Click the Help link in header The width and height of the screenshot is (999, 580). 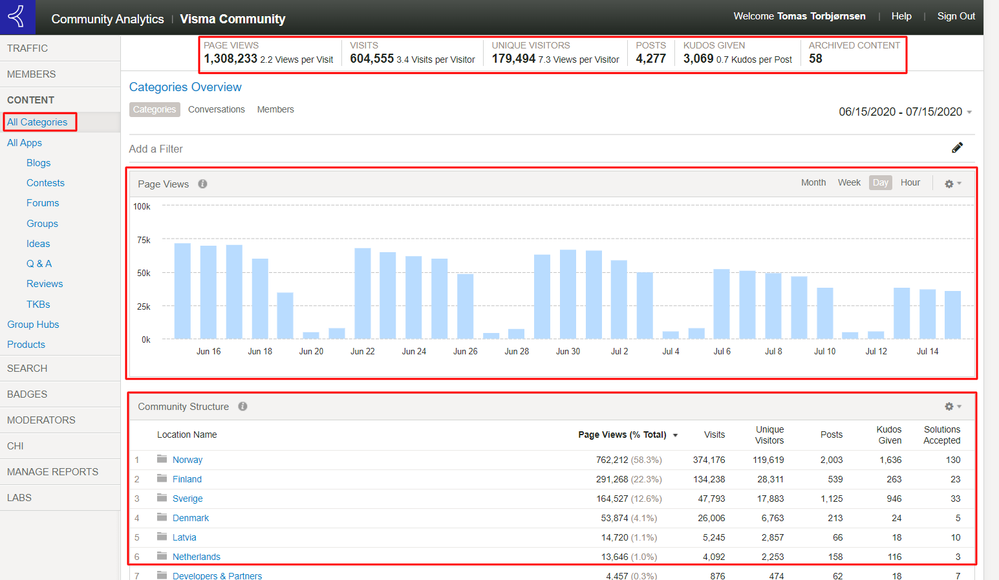tap(901, 17)
